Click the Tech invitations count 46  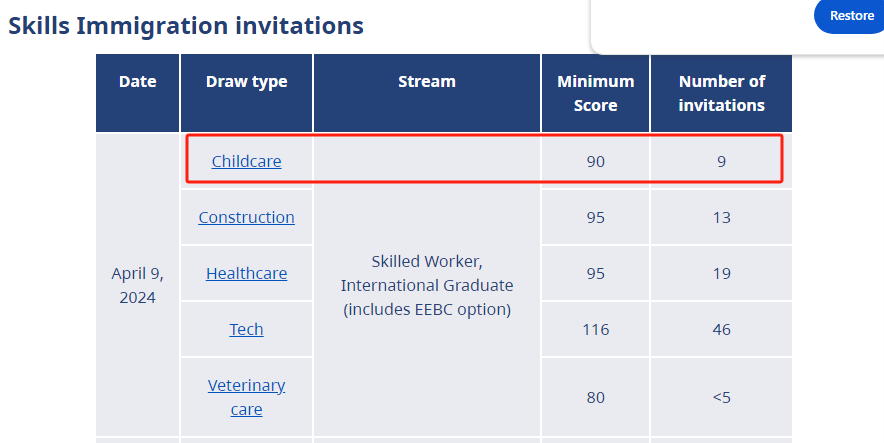click(721, 329)
